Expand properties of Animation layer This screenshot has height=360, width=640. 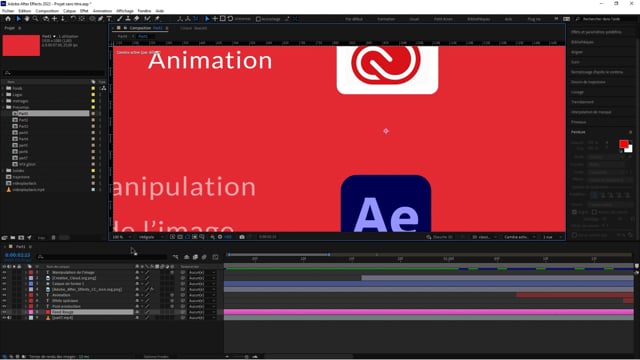click(x=26, y=295)
